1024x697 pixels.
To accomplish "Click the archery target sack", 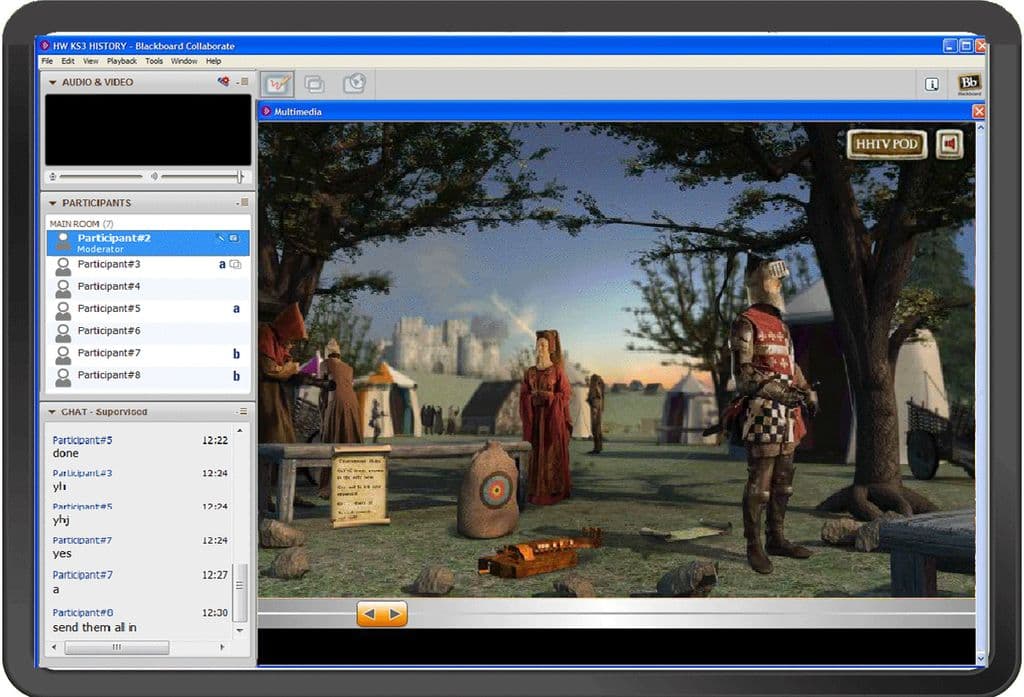I will 488,490.
